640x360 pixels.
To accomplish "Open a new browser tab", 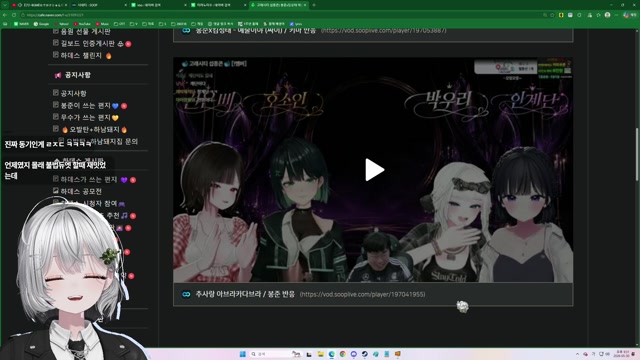I will [x=314, y=5].
